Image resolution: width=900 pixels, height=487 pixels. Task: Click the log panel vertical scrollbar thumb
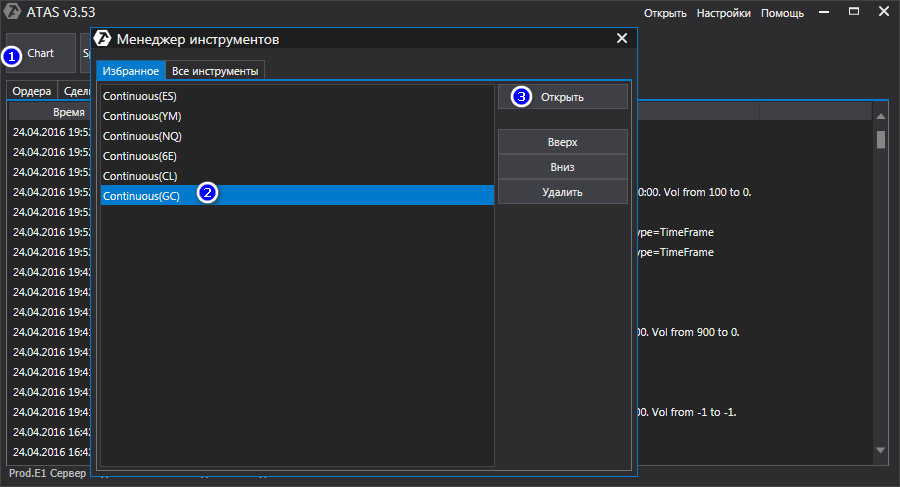[x=881, y=139]
